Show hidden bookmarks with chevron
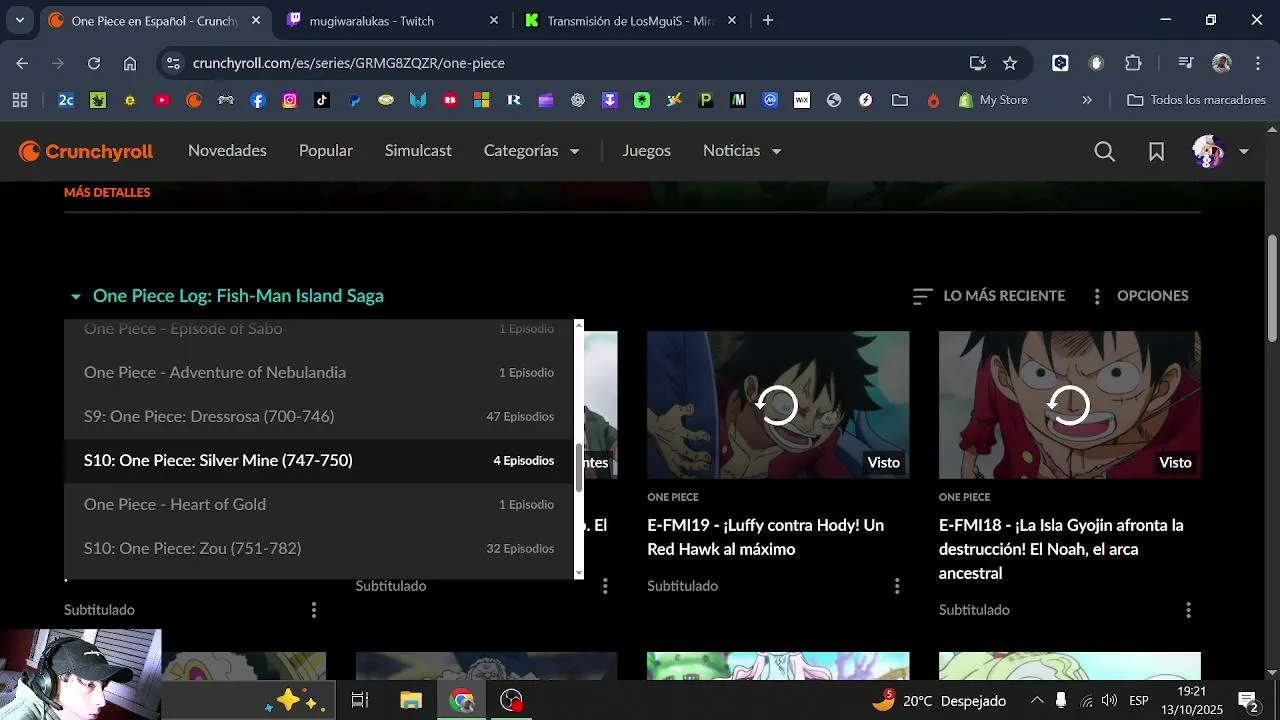This screenshot has width=1280, height=720. [x=1087, y=100]
